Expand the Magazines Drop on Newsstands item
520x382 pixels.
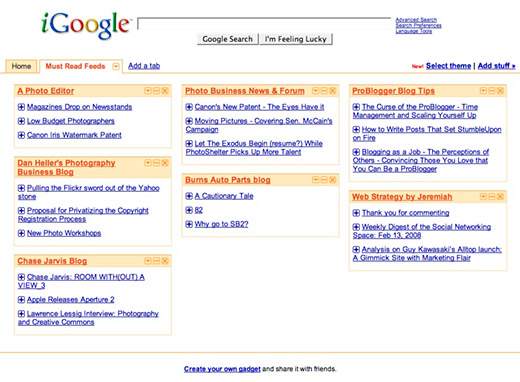tap(21, 107)
